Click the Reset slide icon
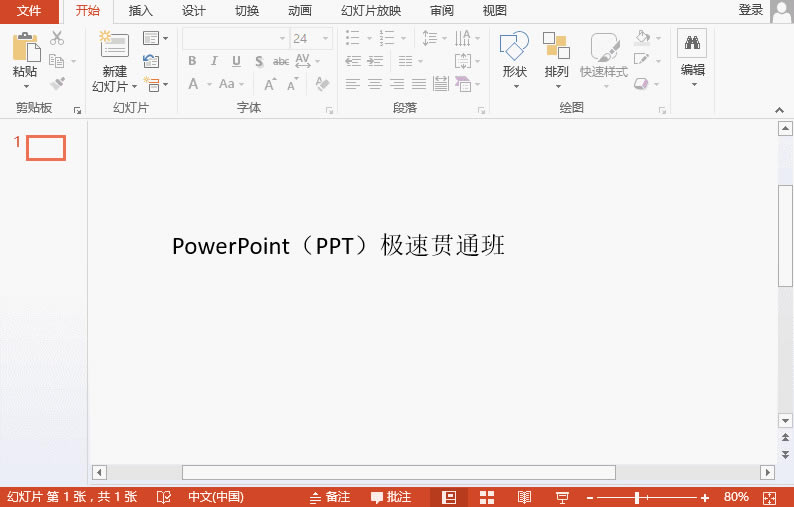794x507 pixels. point(151,61)
